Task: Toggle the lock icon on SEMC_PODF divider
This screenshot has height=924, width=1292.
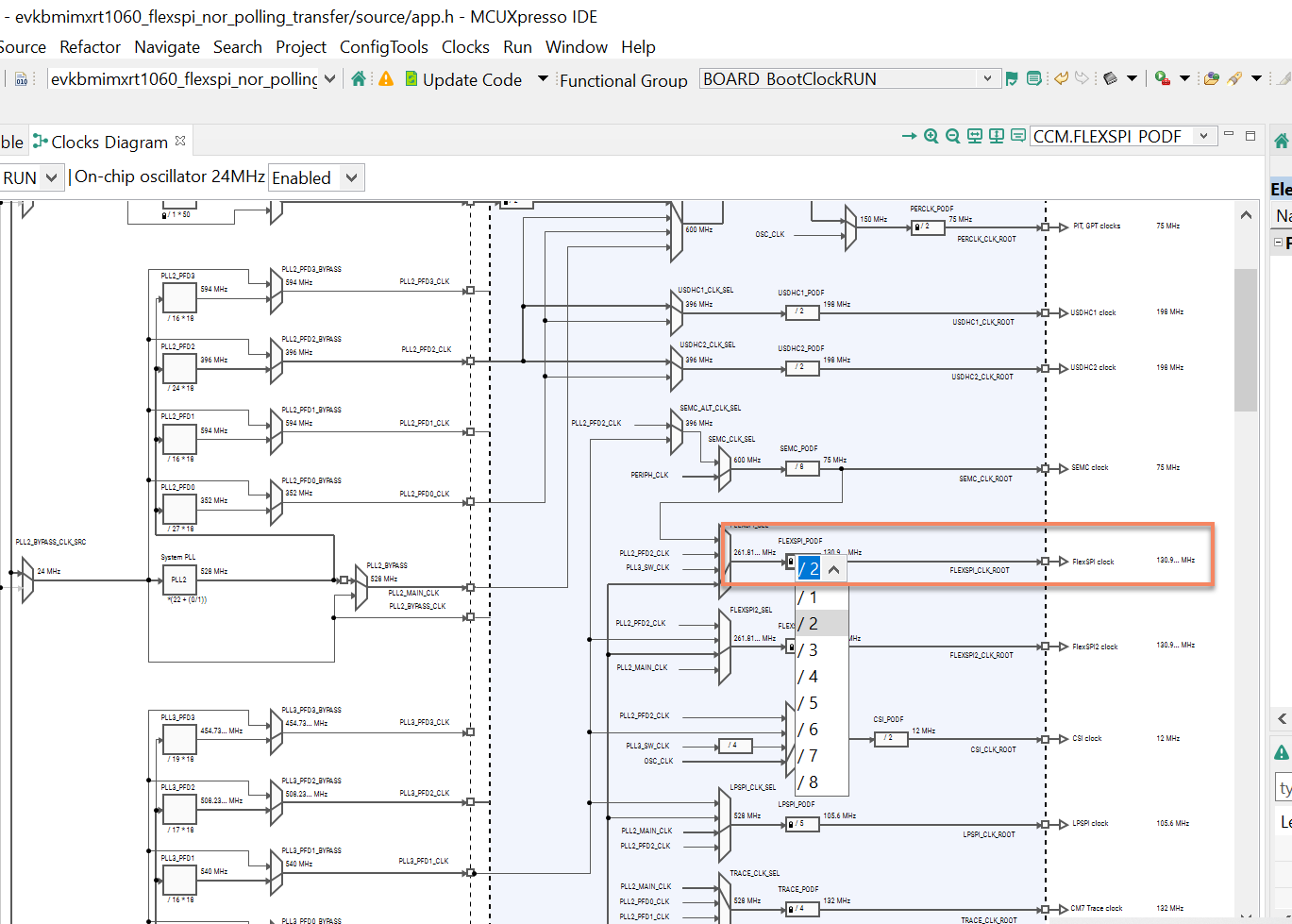Action: [x=793, y=466]
